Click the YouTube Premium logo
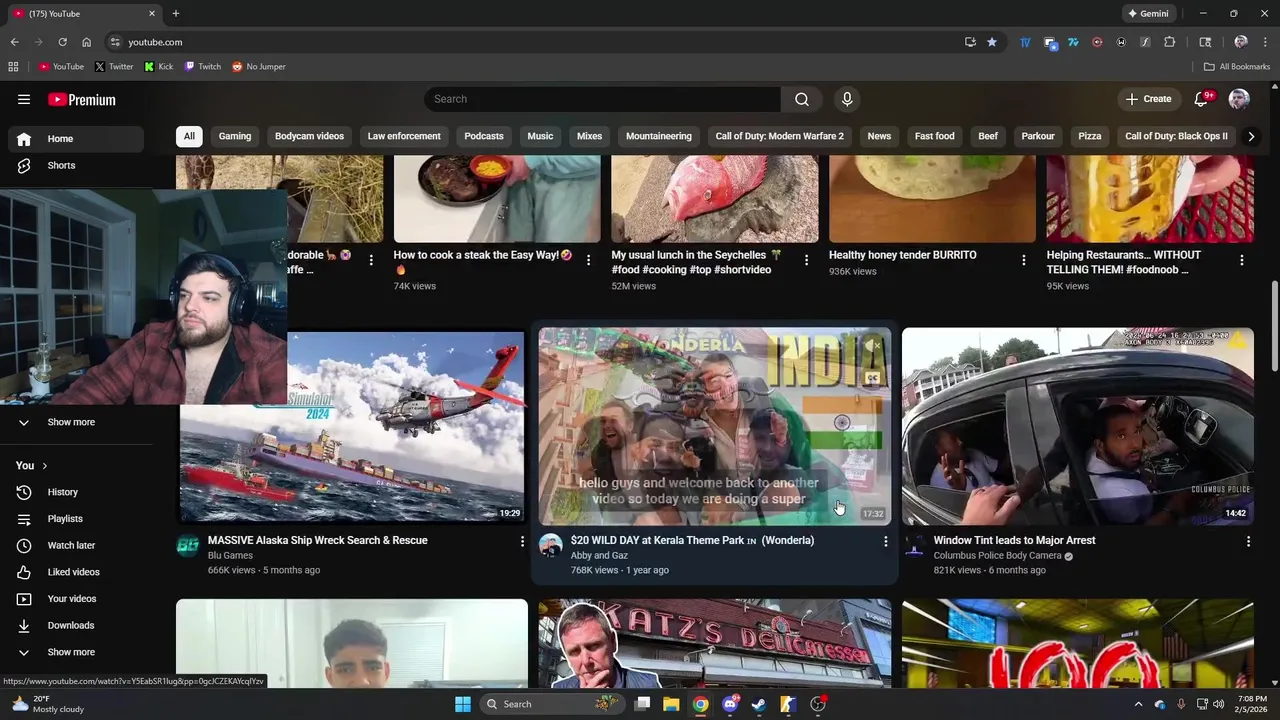 [x=82, y=99]
